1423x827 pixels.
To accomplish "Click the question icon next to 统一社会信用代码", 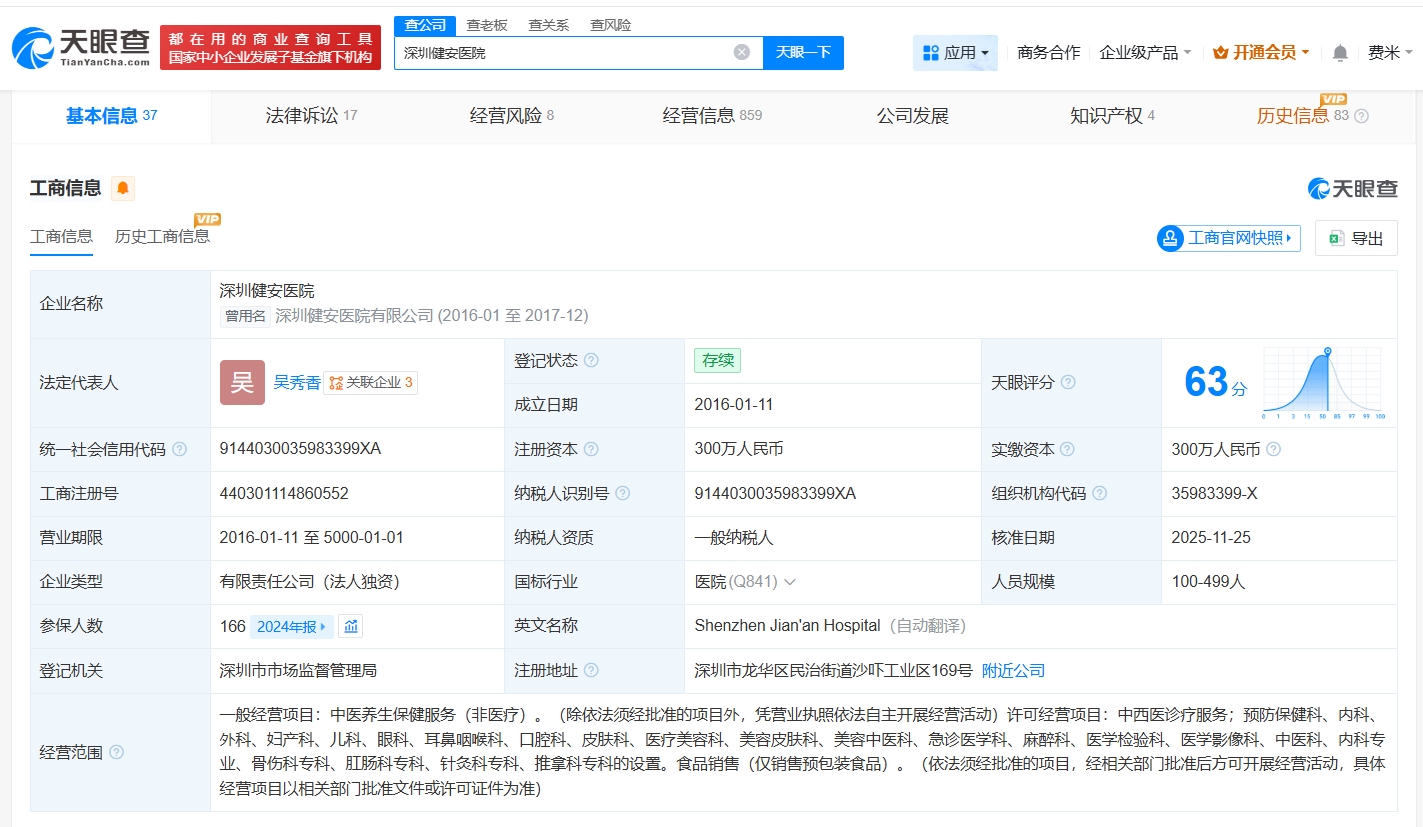I will click(179, 450).
